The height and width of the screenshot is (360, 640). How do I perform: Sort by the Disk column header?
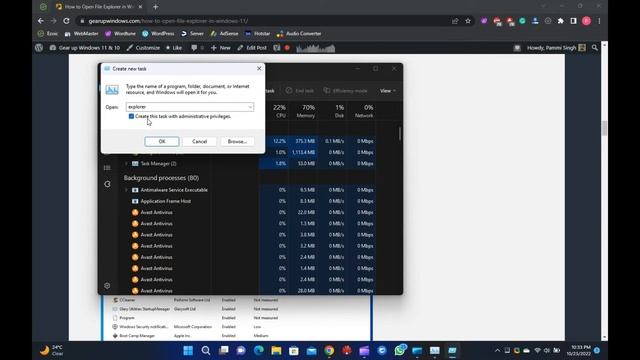pyautogui.click(x=339, y=111)
